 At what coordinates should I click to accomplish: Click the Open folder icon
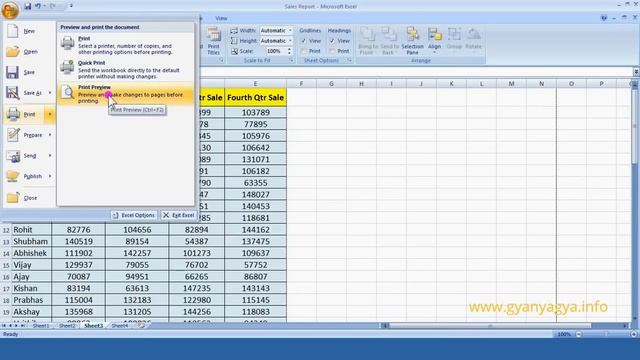pos(13,51)
